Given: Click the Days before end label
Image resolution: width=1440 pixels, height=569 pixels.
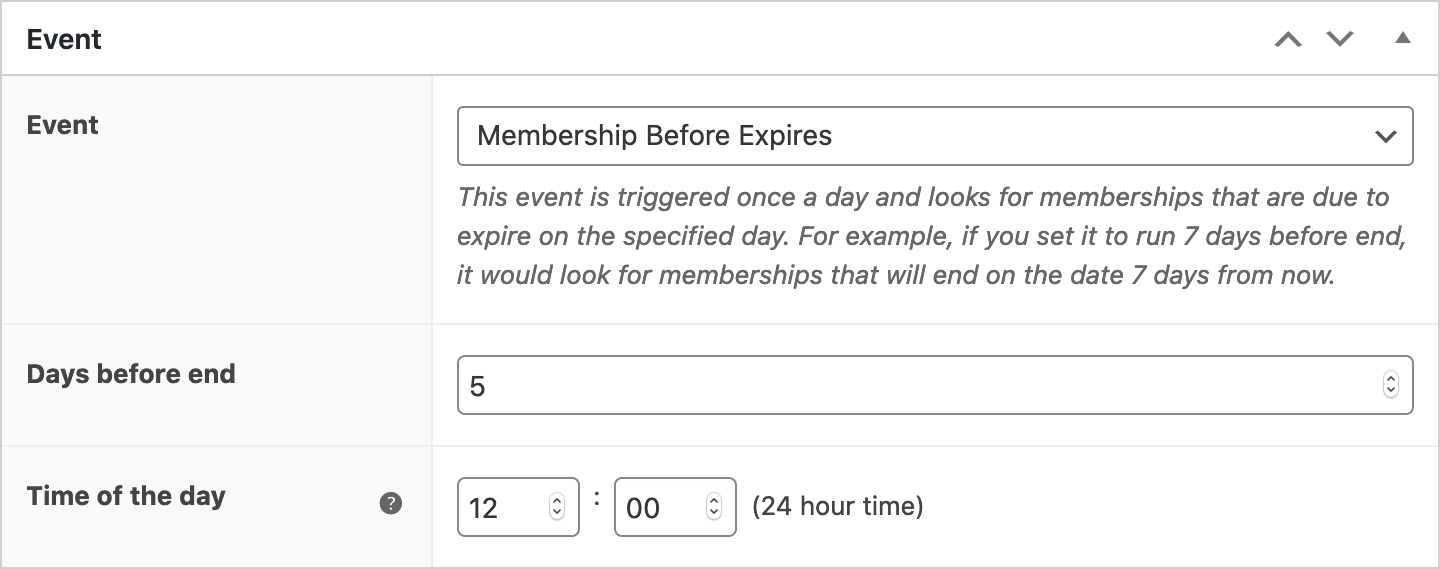Looking at the screenshot, I should (131, 374).
